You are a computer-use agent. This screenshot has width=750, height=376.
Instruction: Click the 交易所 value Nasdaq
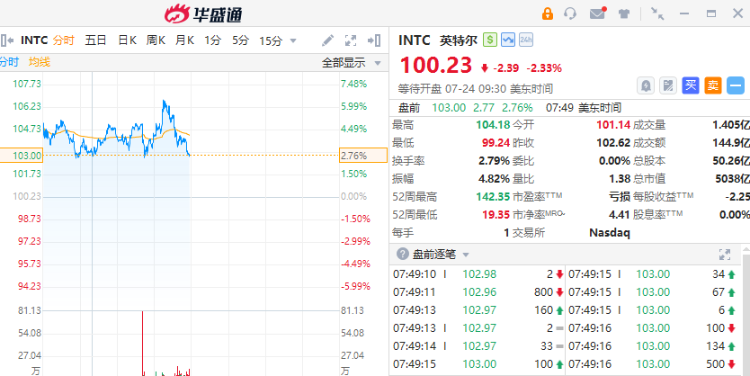(609, 233)
